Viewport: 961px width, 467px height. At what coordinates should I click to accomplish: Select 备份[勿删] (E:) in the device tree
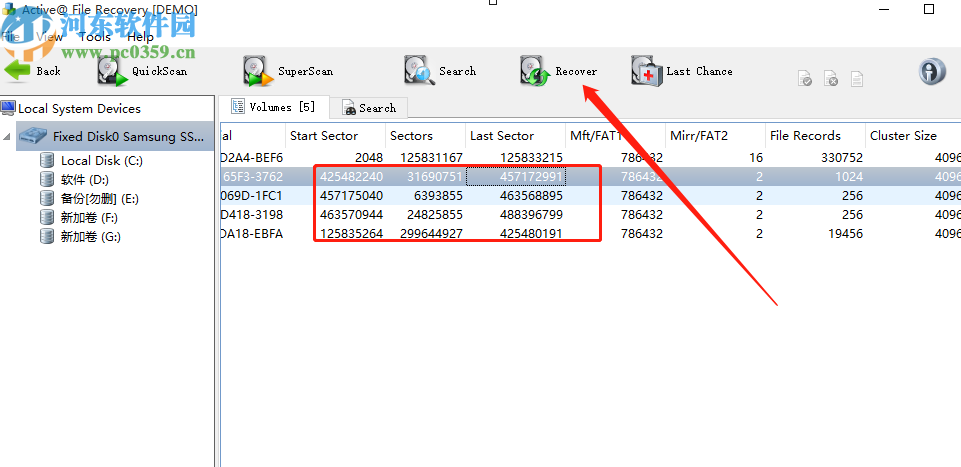pos(97,199)
